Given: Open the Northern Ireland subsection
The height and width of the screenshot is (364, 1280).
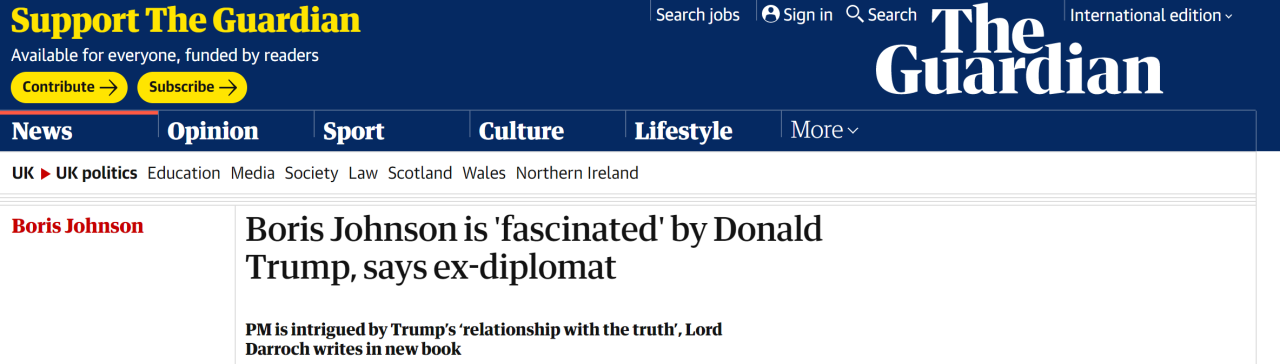Looking at the screenshot, I should pos(577,173).
